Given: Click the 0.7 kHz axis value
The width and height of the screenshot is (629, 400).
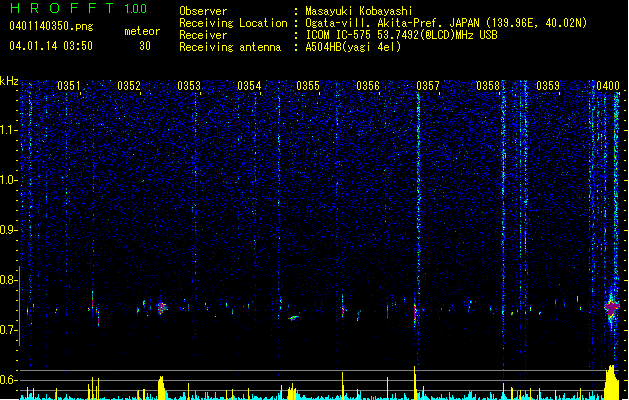Looking at the screenshot, I should 9,330.
